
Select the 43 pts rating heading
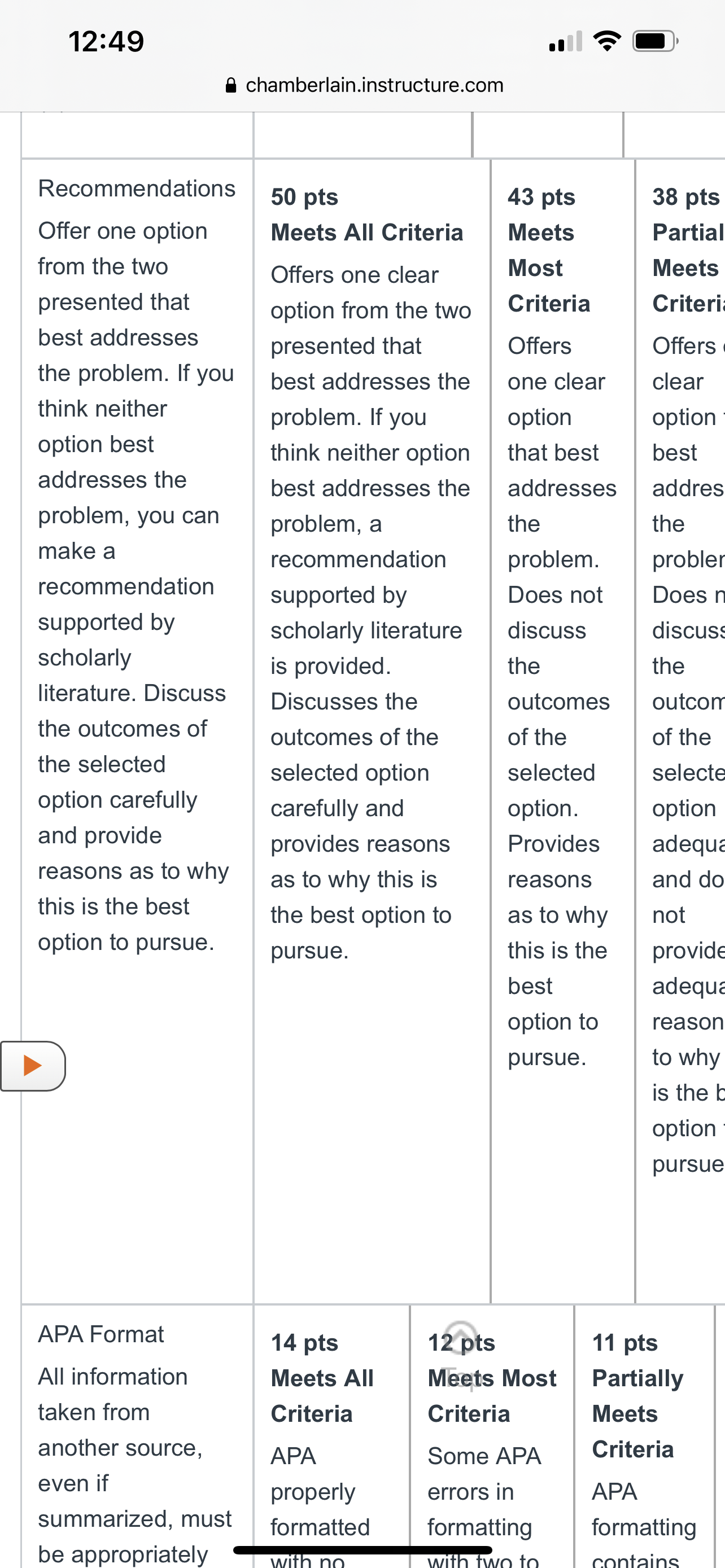tap(541, 196)
